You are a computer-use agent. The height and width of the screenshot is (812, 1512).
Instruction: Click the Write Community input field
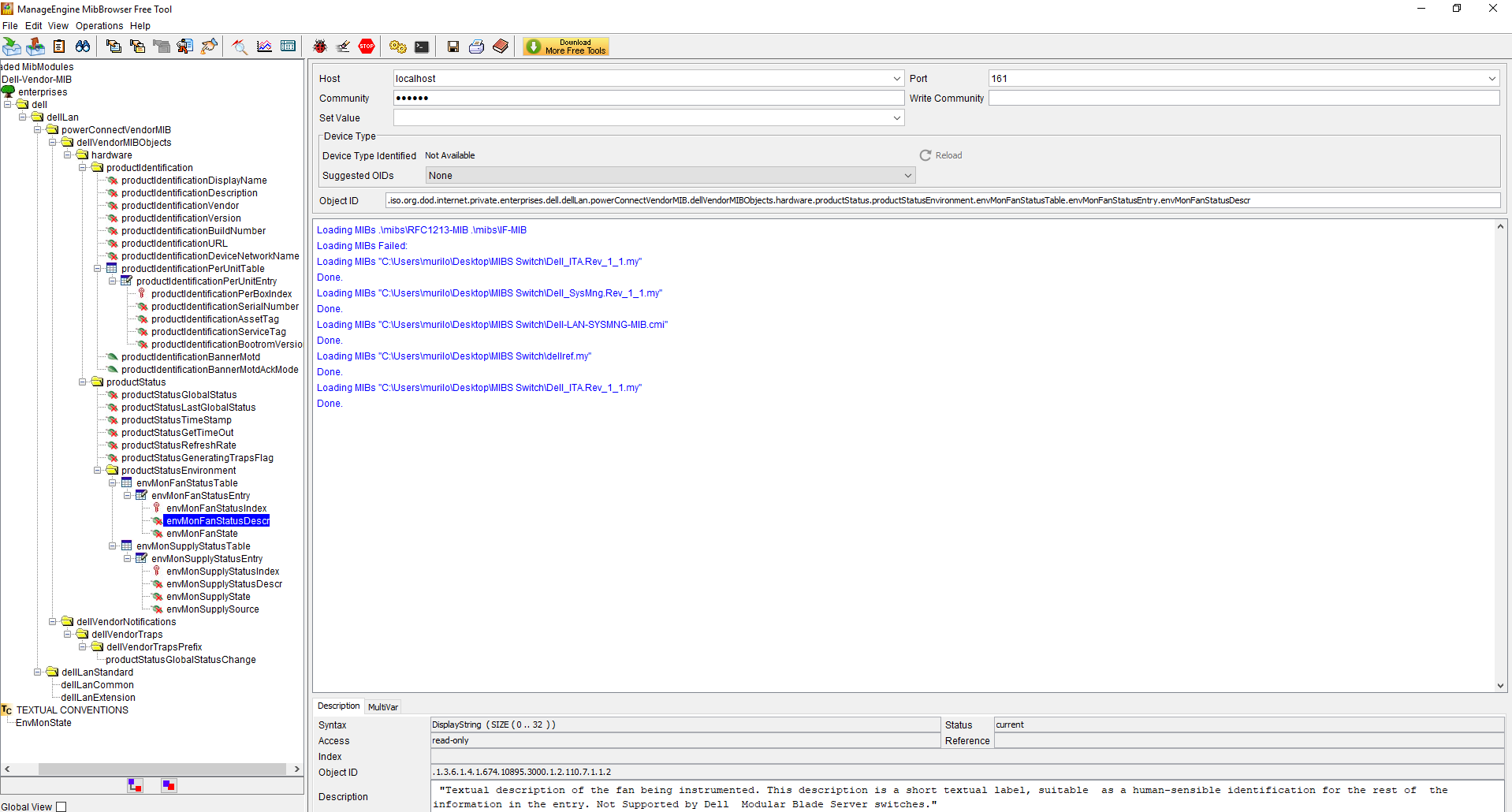(x=1244, y=98)
